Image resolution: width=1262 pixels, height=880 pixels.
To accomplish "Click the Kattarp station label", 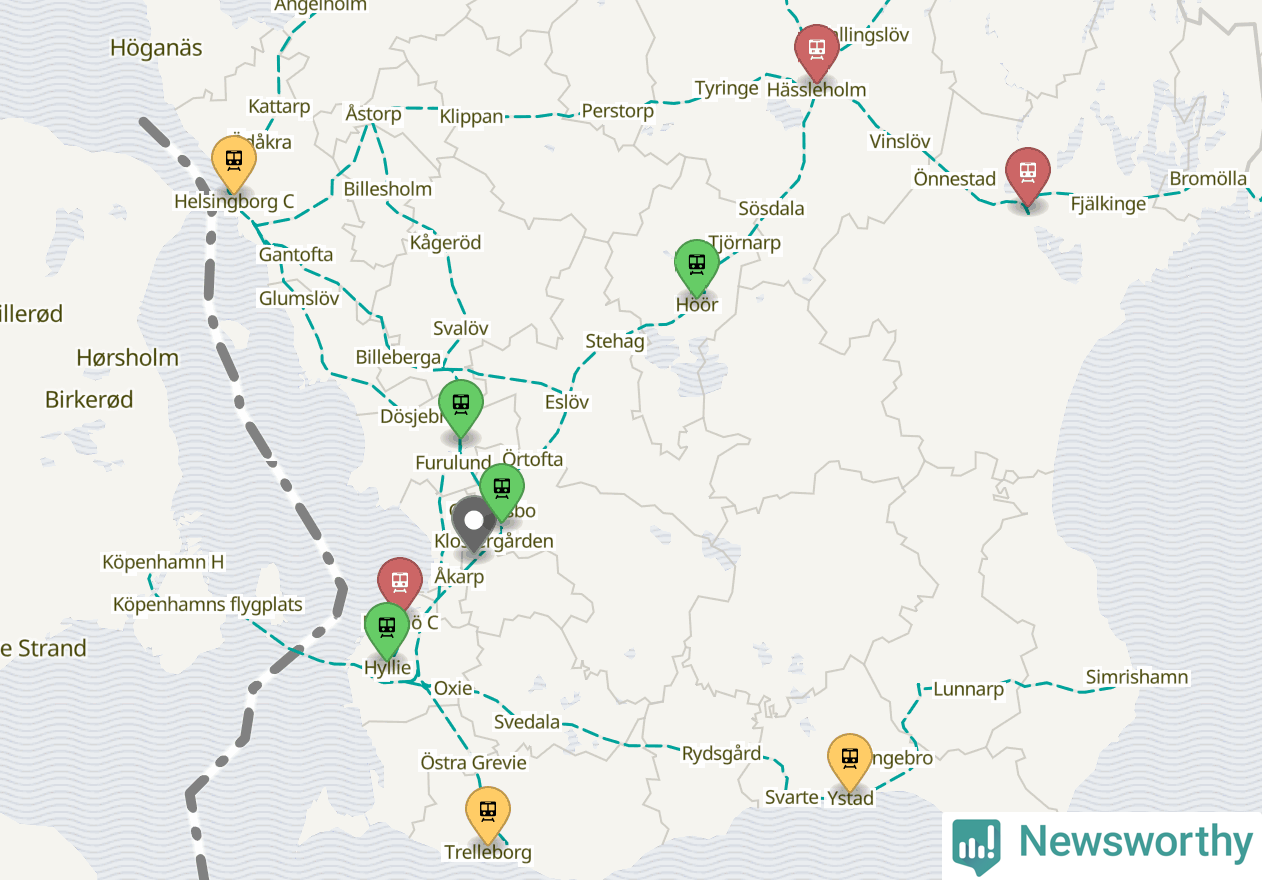I will [x=279, y=106].
